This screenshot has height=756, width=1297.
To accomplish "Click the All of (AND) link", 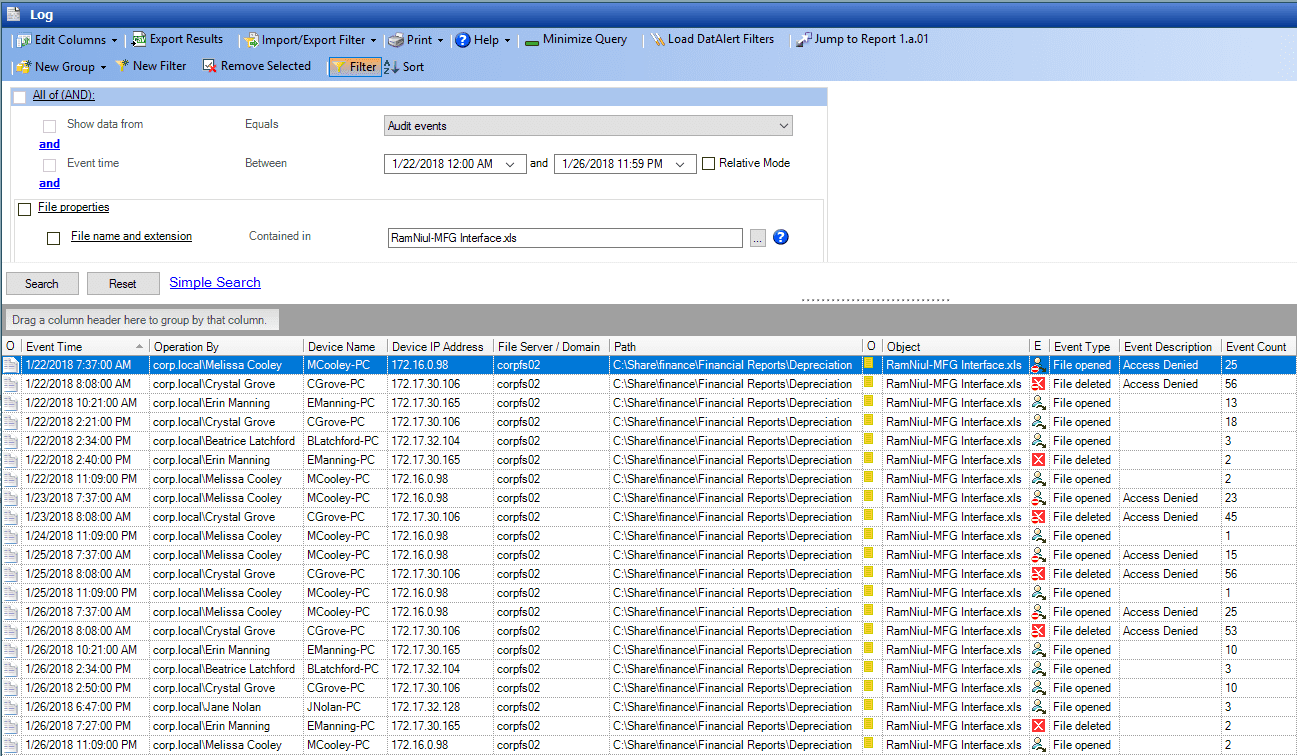I will [64, 96].
